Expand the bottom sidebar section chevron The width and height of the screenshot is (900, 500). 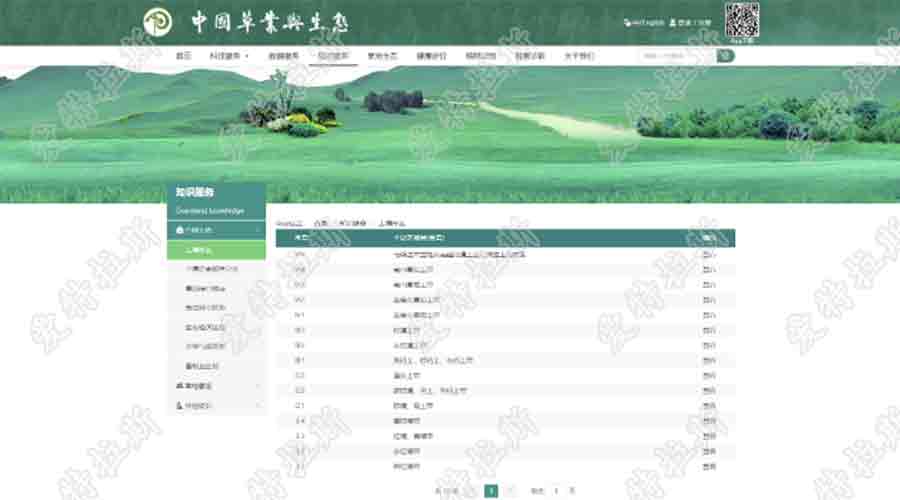click(x=258, y=406)
